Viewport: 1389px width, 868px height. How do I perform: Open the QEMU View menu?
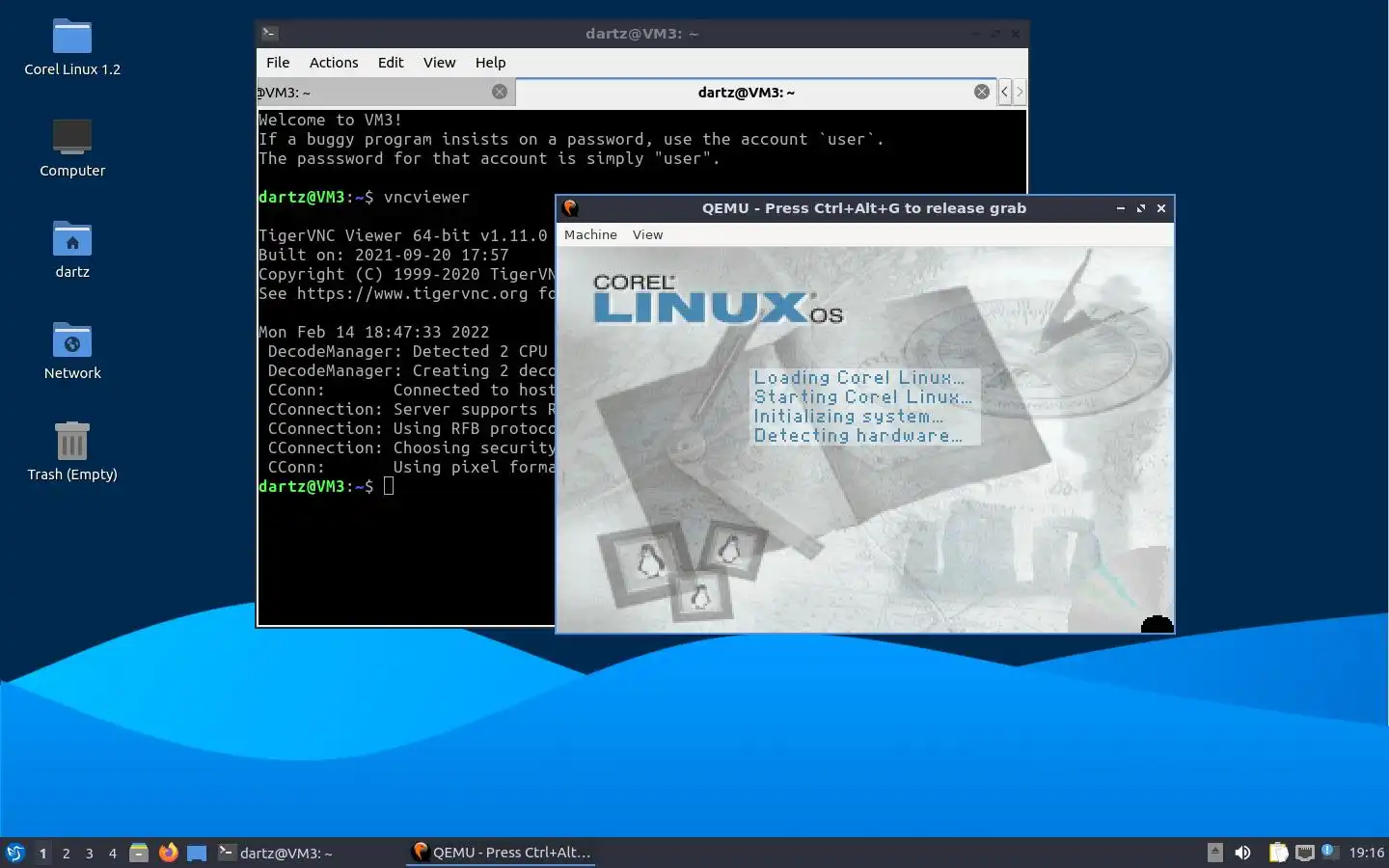tap(647, 234)
